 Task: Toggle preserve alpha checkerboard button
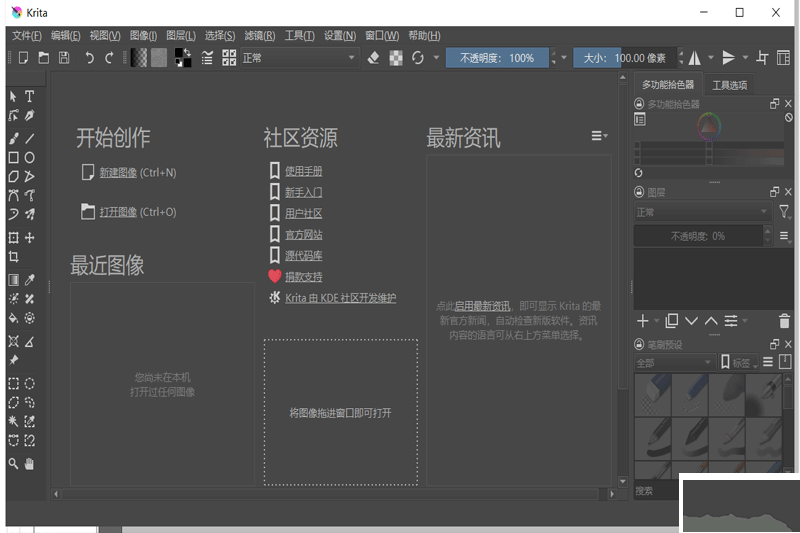tap(396, 58)
